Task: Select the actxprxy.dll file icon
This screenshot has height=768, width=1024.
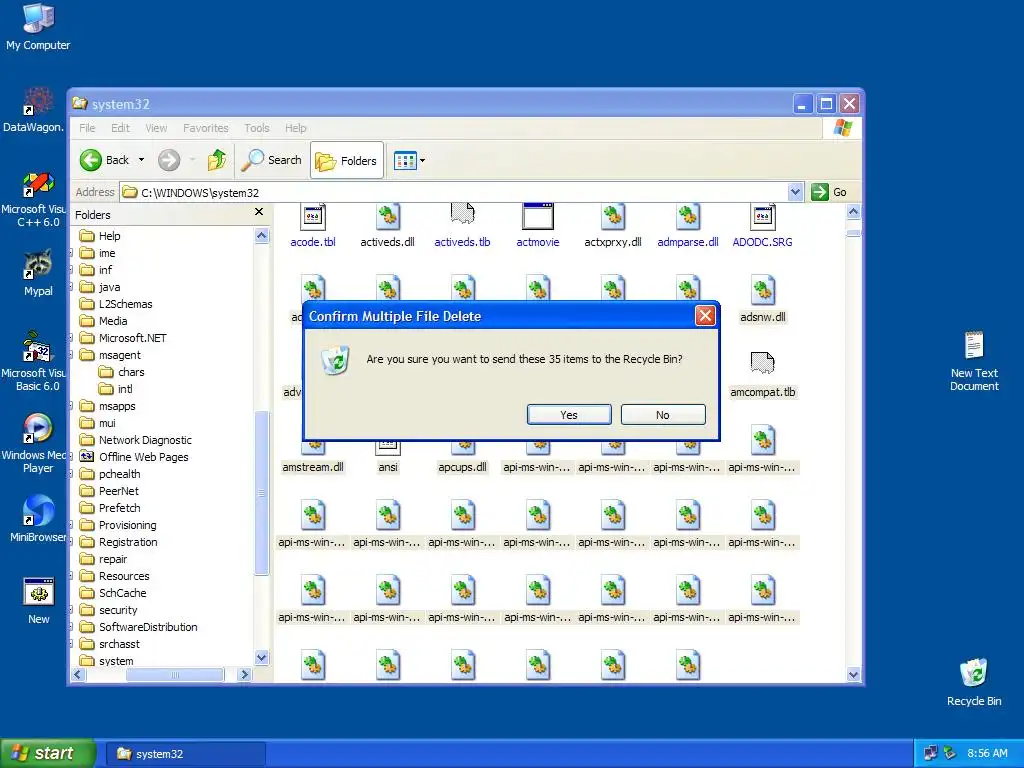Action: (x=613, y=217)
